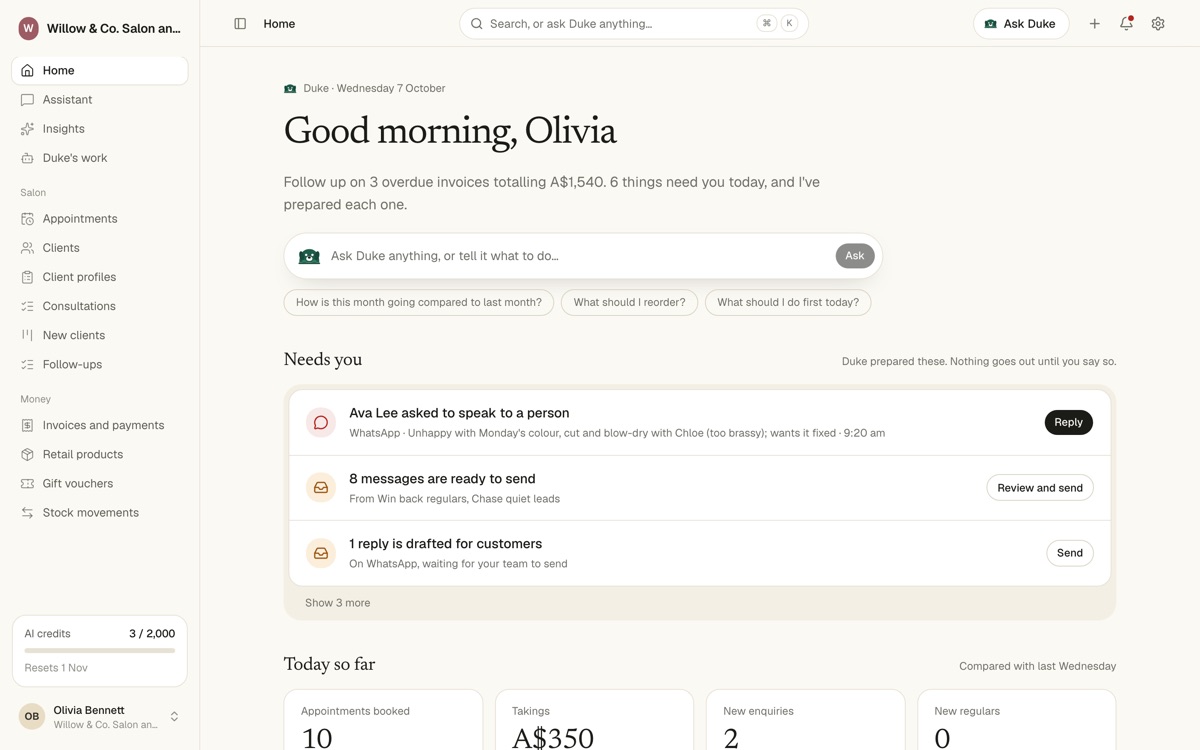Open Olivia Bennett account switcher chevron

[x=174, y=717]
